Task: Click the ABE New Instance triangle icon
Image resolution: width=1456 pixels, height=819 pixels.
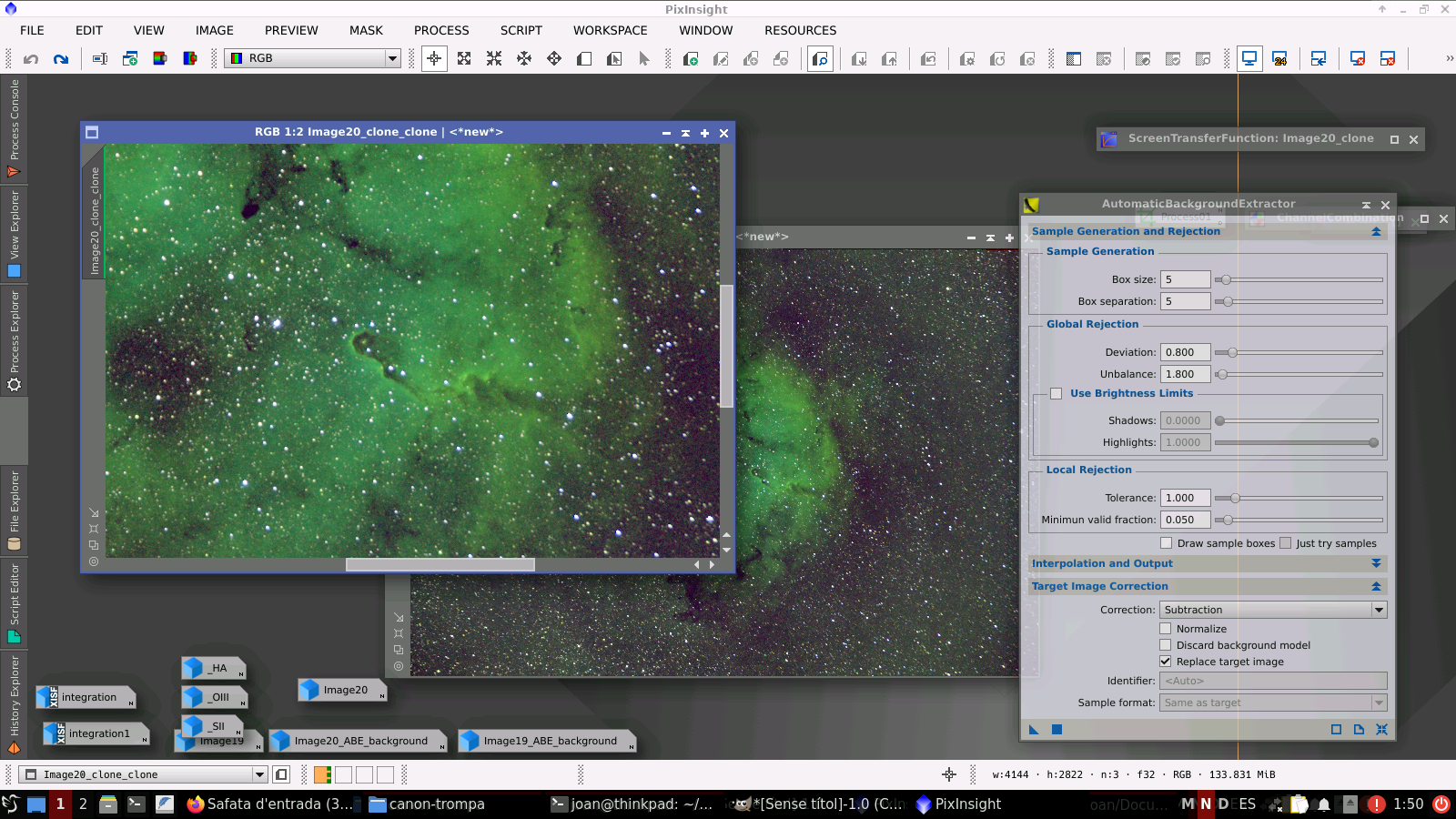Action: tap(1034, 729)
